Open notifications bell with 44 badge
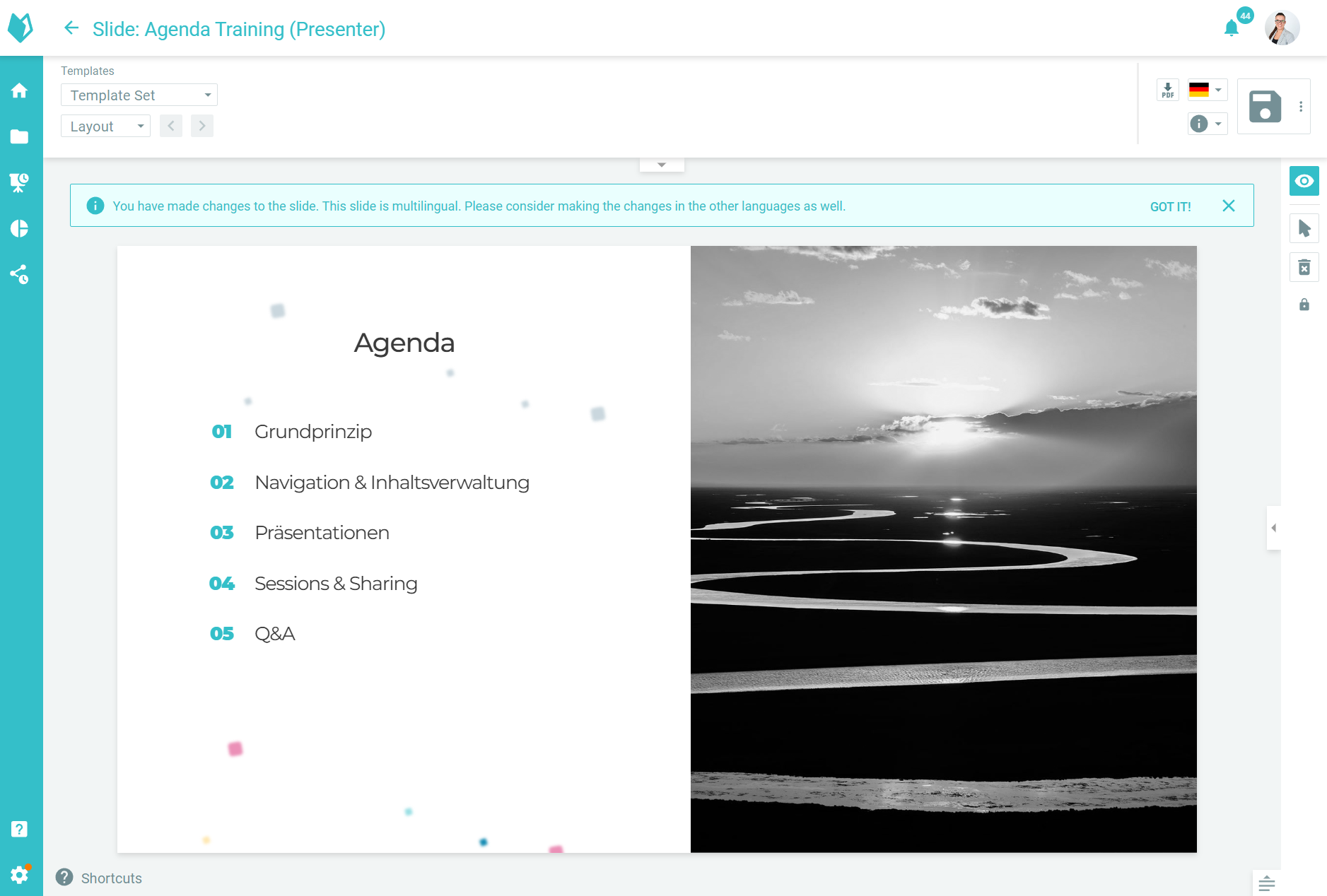 point(1232,28)
